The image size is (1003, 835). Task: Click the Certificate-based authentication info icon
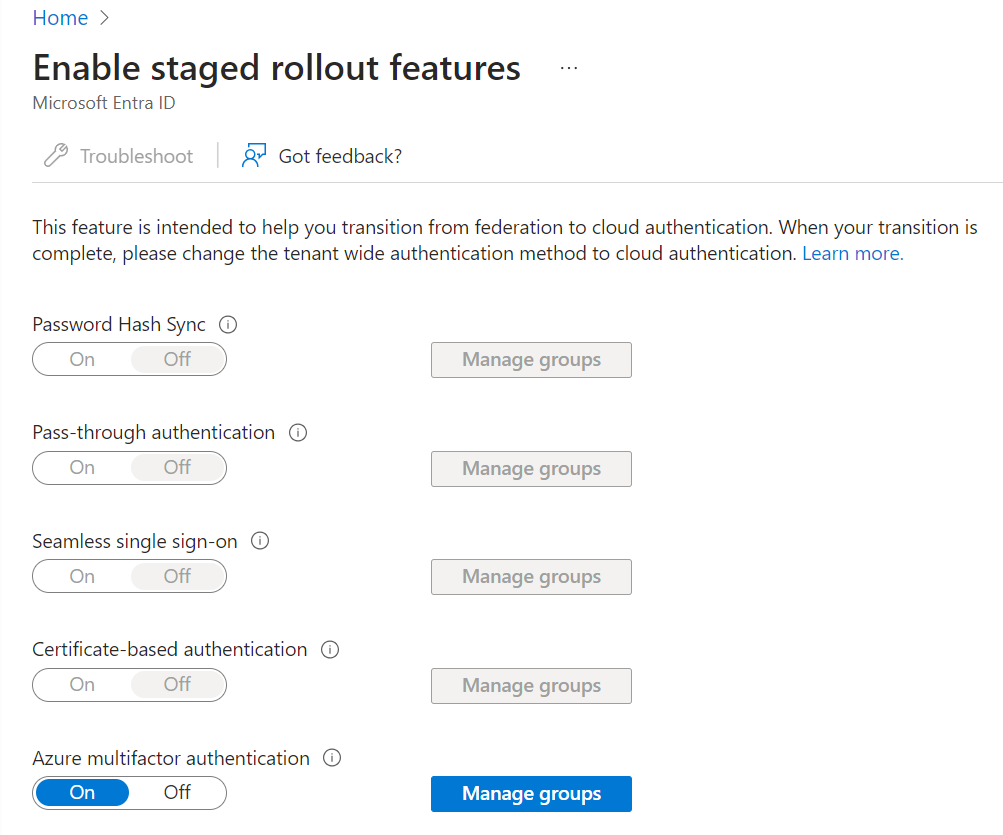pos(330,650)
